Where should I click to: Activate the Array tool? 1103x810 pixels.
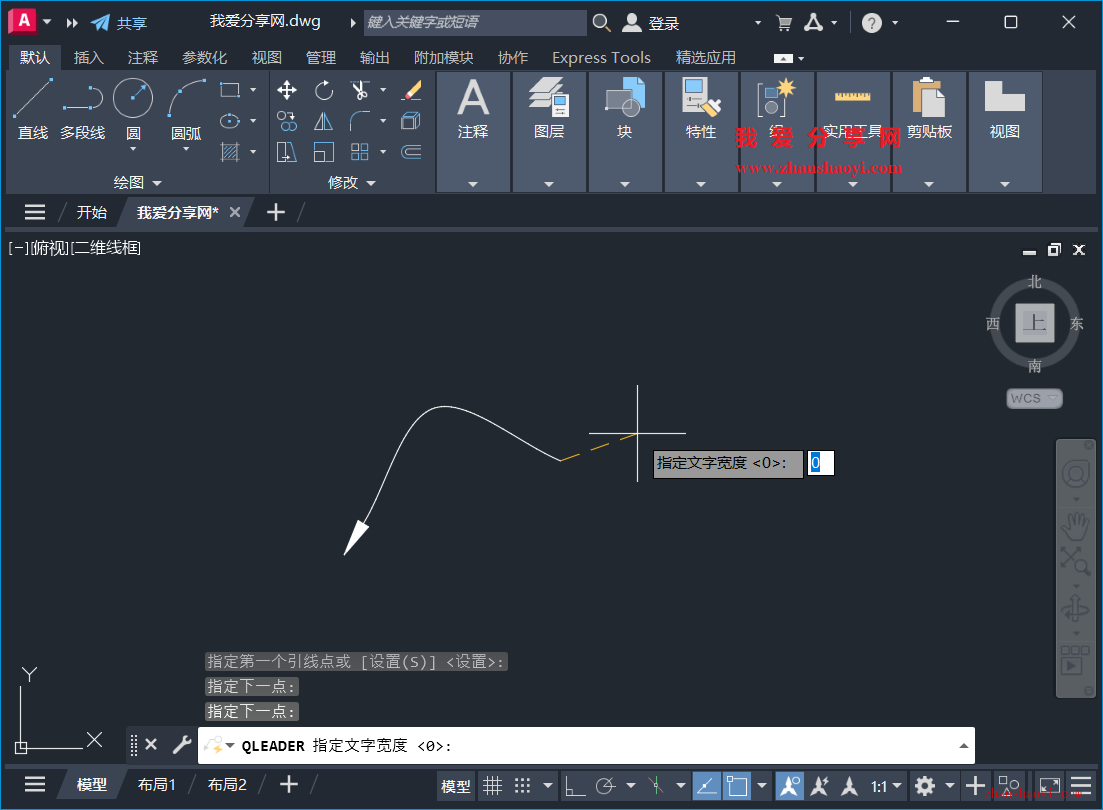click(359, 152)
